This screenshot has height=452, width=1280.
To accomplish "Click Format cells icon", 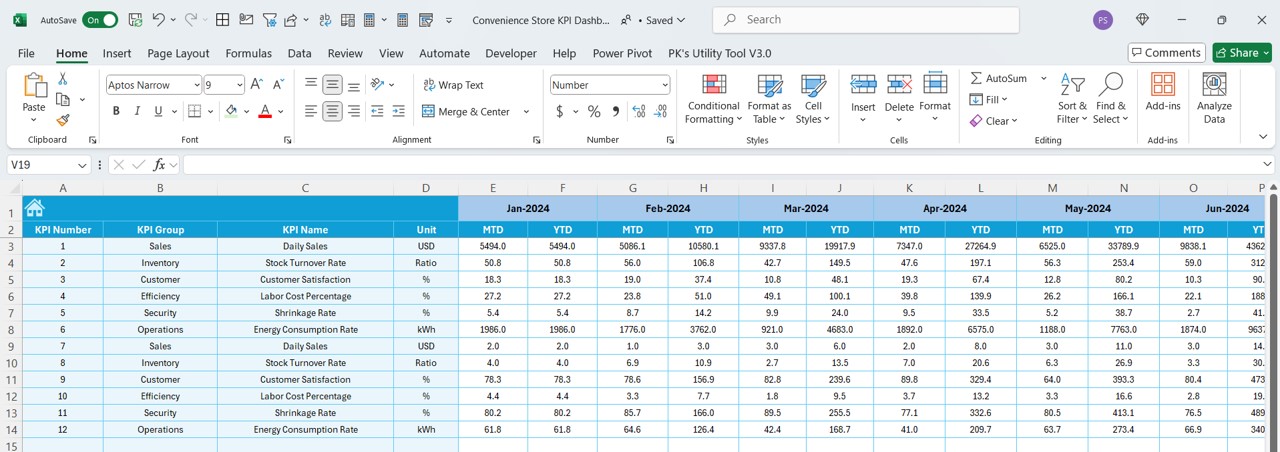I will click(x=935, y=85).
